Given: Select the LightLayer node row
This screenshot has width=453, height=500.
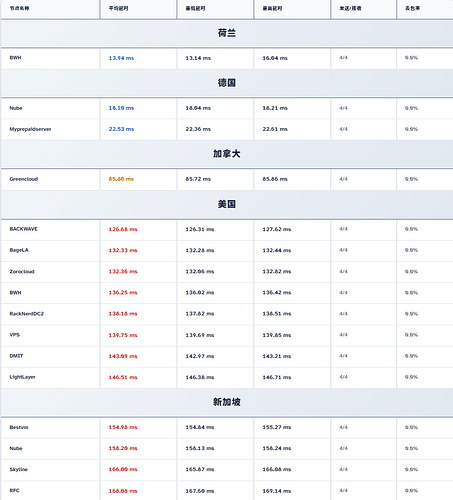Looking at the screenshot, I should (x=227, y=377).
